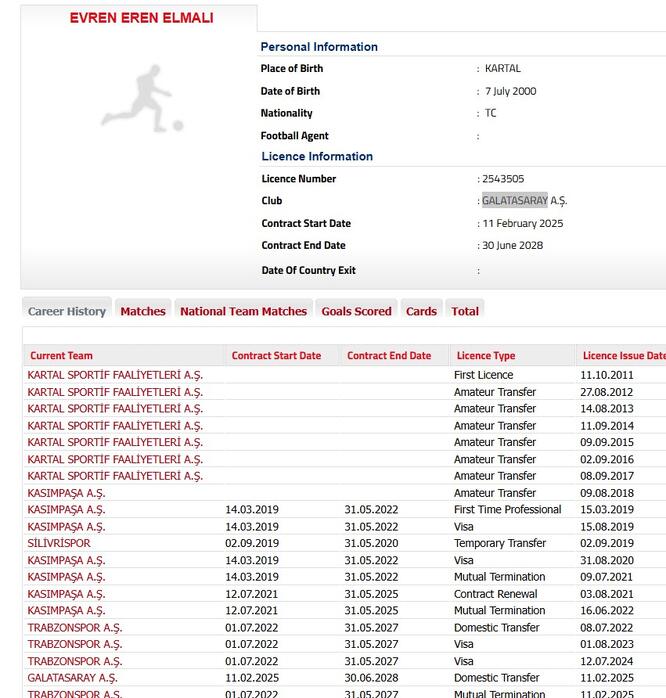
Task: Click the Personal Information heading
Action: pos(319,47)
